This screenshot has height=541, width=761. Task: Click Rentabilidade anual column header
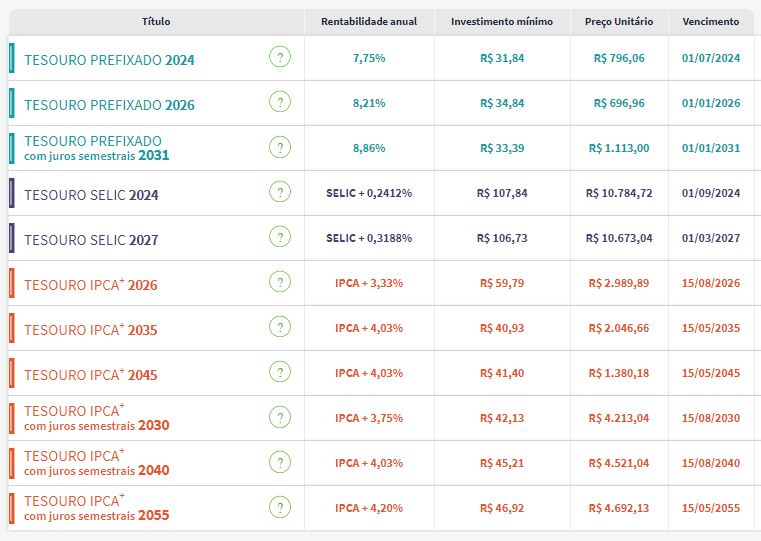(x=369, y=21)
